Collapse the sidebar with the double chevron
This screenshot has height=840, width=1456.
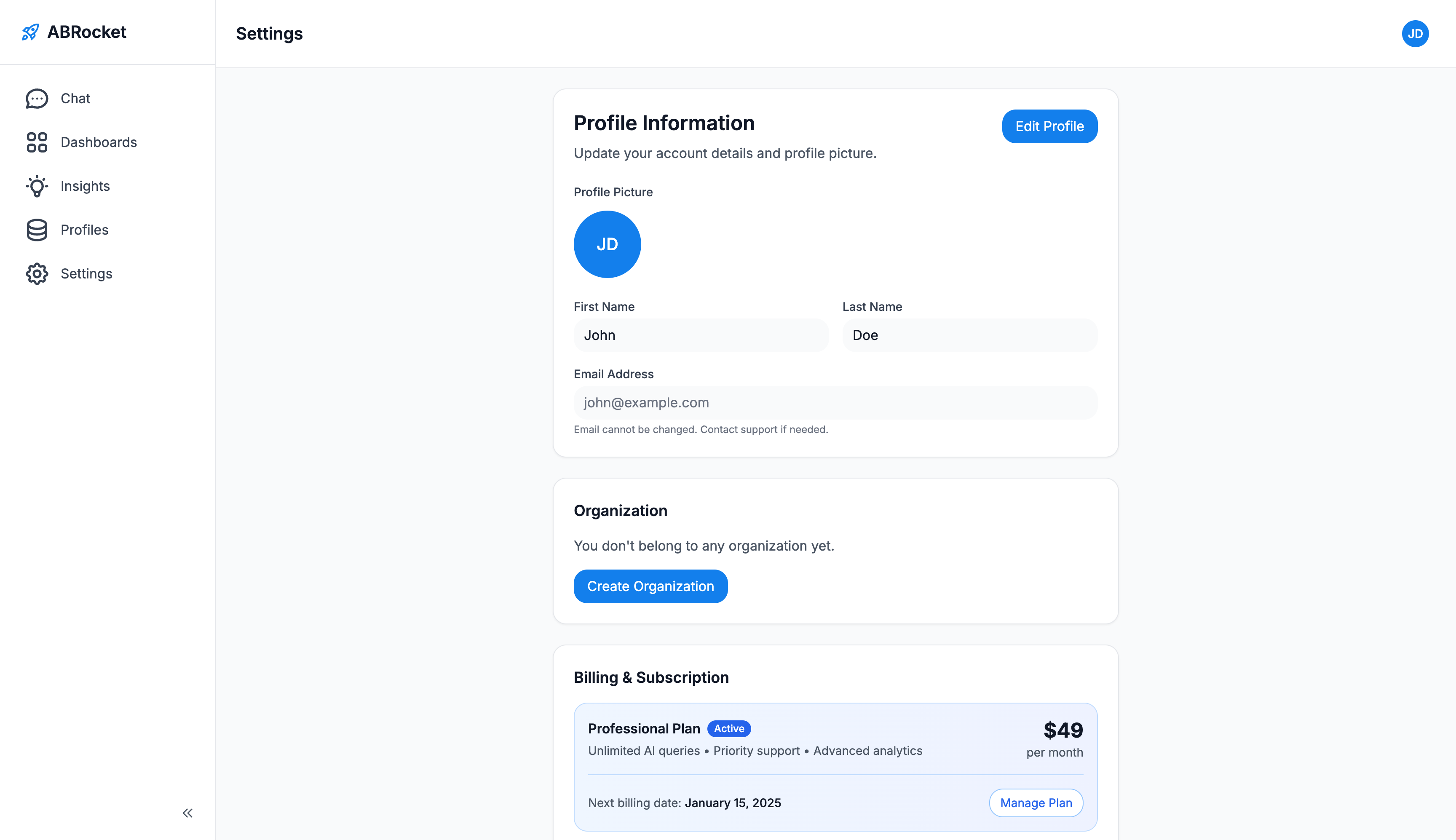pyautogui.click(x=187, y=812)
